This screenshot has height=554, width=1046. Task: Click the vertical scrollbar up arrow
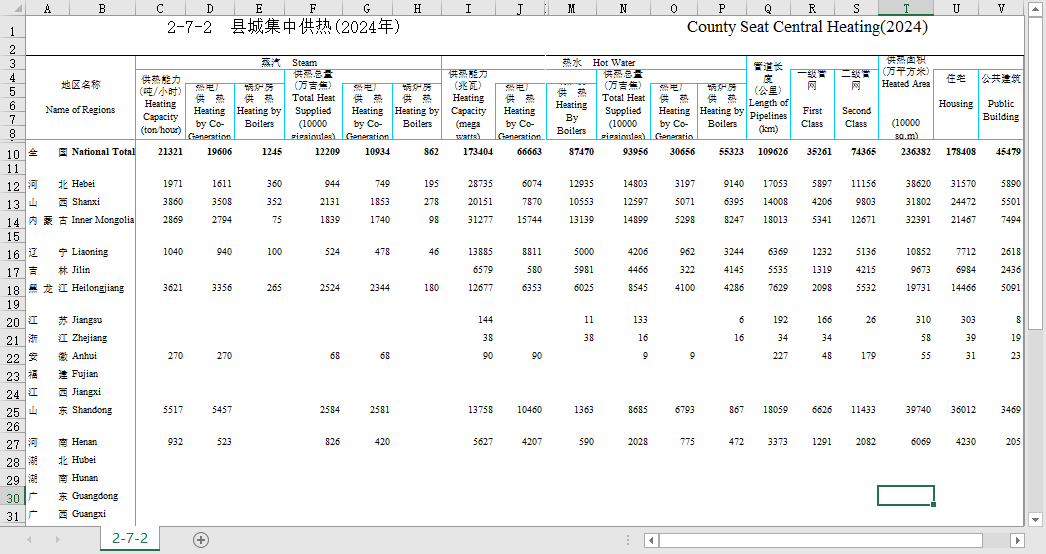click(x=1037, y=8)
